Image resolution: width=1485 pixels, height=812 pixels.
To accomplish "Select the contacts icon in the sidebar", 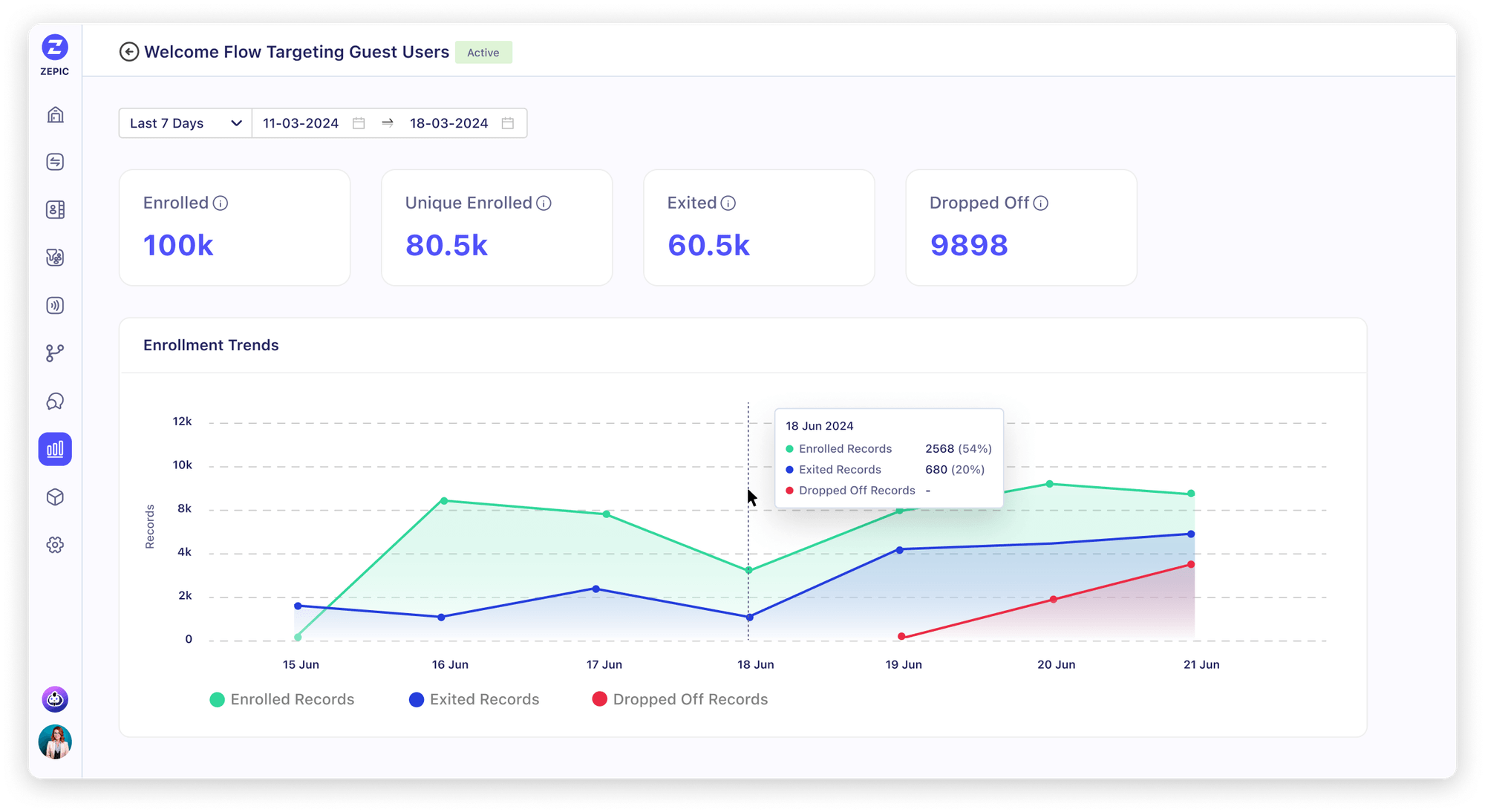I will [x=54, y=210].
